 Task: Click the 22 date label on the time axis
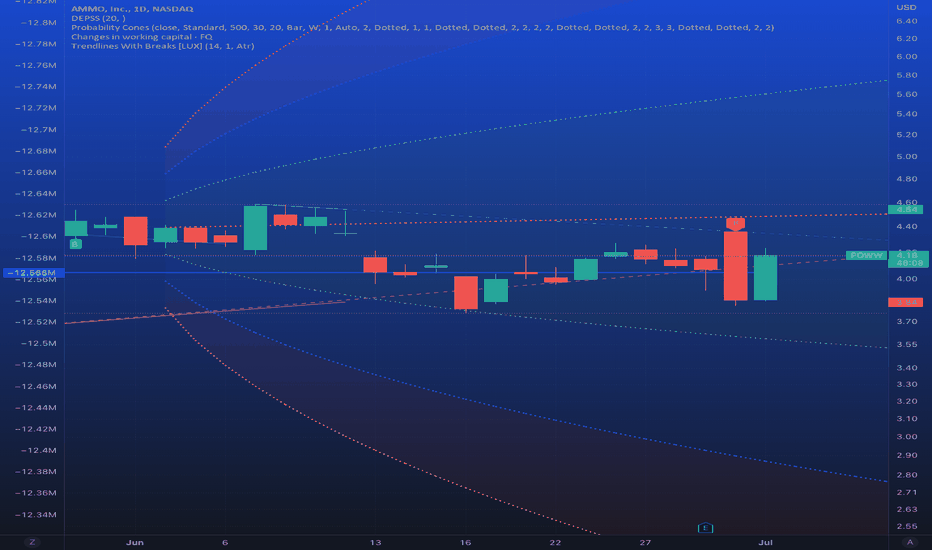click(555, 542)
